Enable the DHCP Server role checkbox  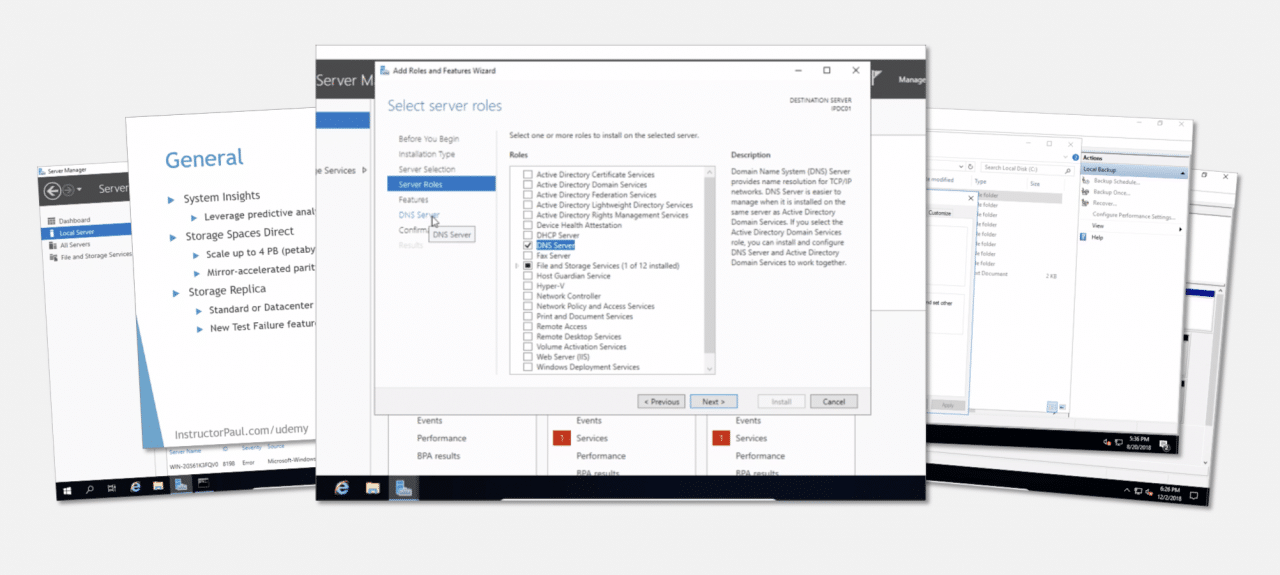[x=528, y=235]
